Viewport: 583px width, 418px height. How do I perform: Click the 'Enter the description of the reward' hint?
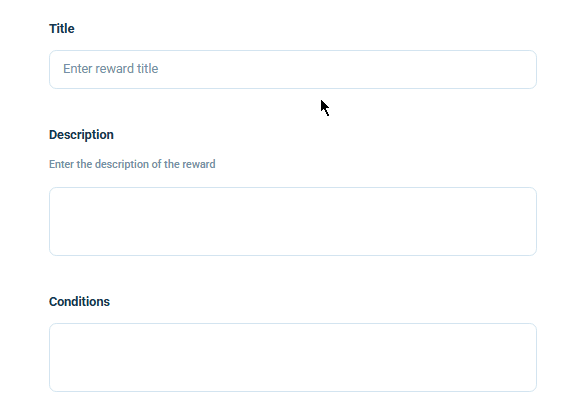click(x=132, y=164)
